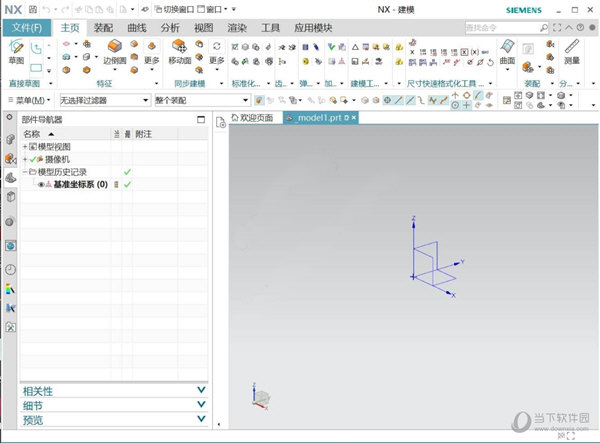This screenshot has height=443, width=600.
Task: Switch to the 欢迎页面 document tab
Action: coord(253,118)
